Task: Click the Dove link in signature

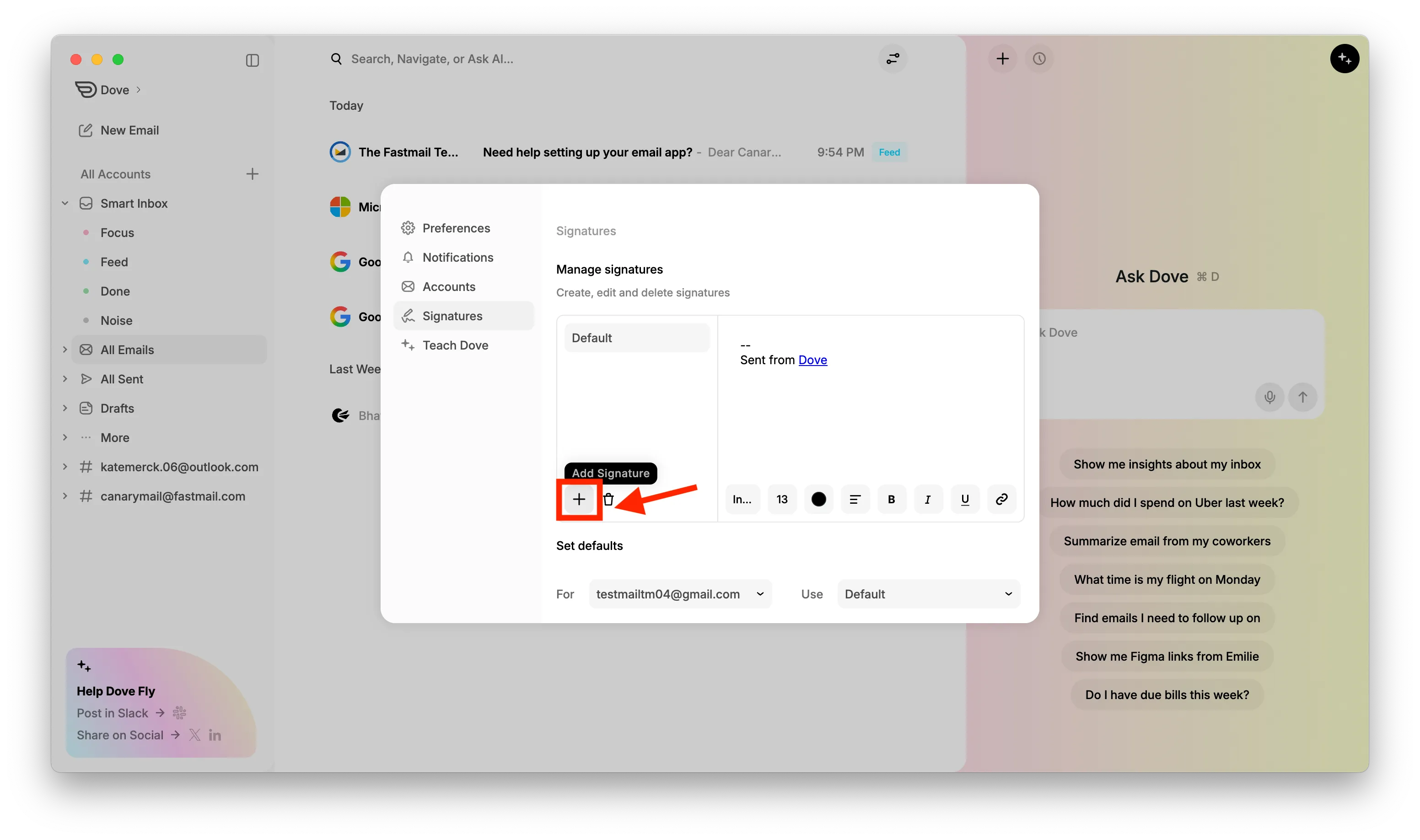Action: pyautogui.click(x=812, y=360)
